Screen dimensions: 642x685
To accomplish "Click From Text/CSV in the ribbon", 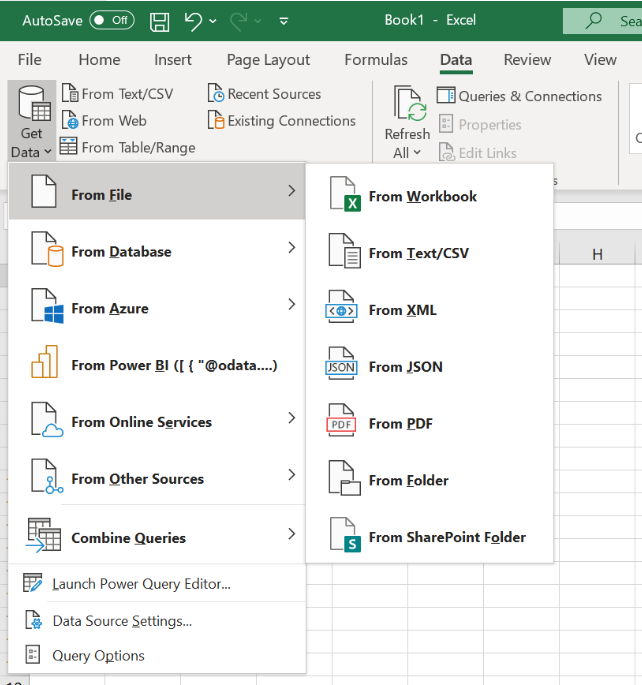I will [x=117, y=93].
